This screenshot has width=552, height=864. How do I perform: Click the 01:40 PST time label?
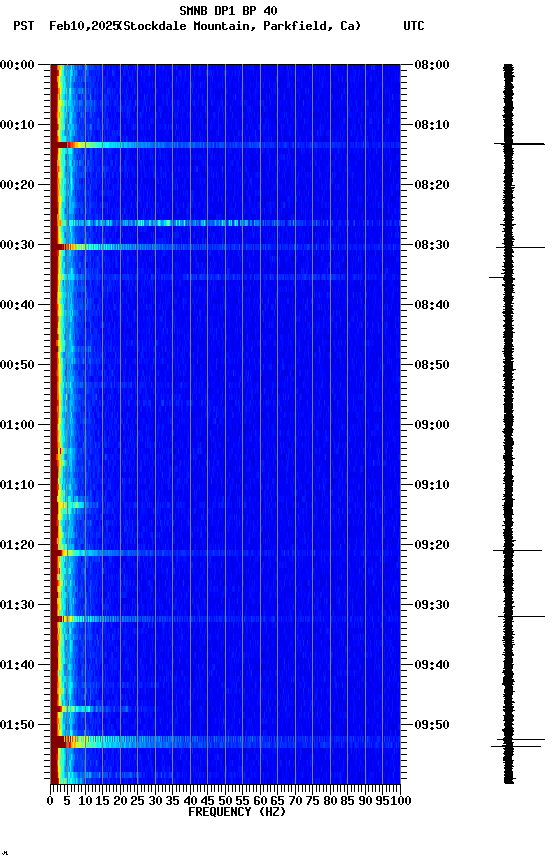pos(17,665)
